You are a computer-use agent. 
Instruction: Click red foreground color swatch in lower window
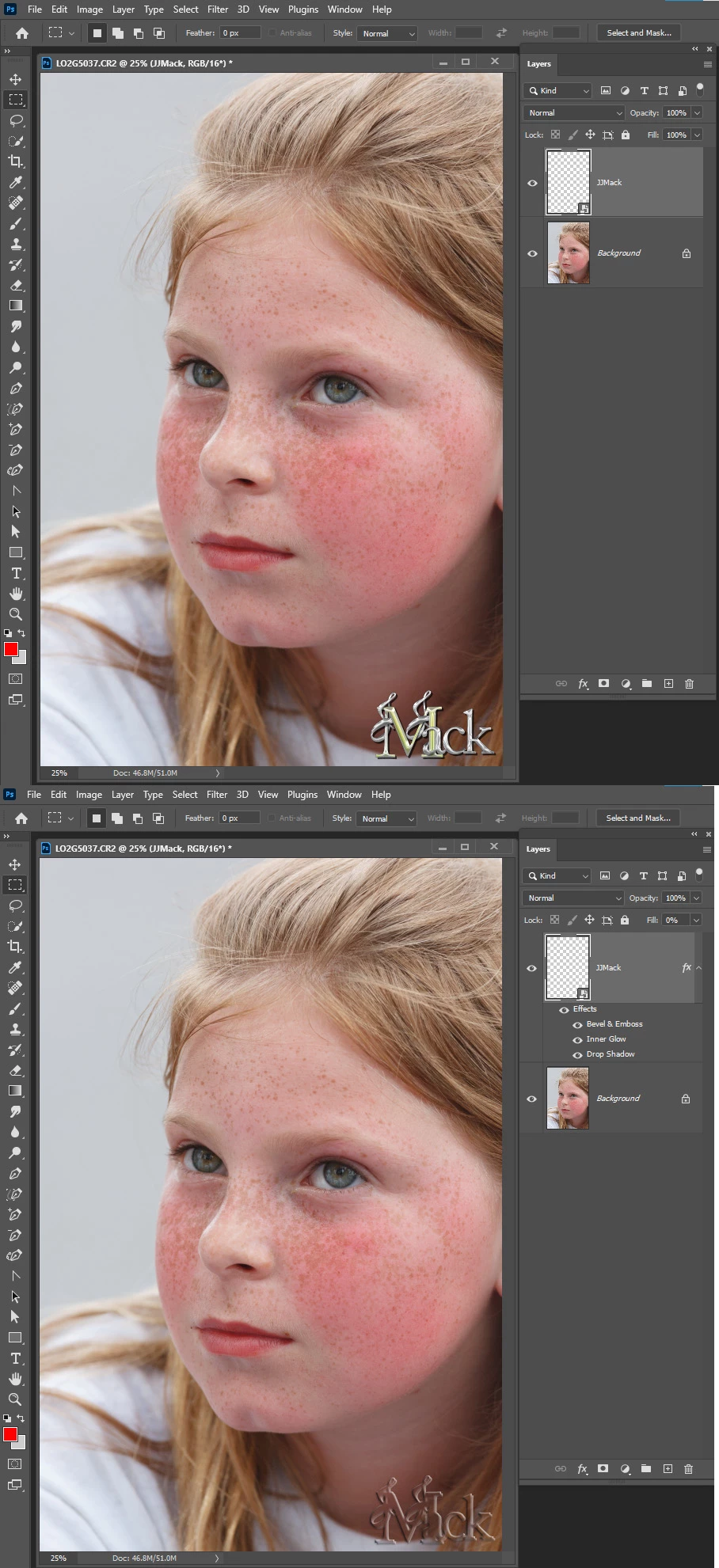(10, 1435)
